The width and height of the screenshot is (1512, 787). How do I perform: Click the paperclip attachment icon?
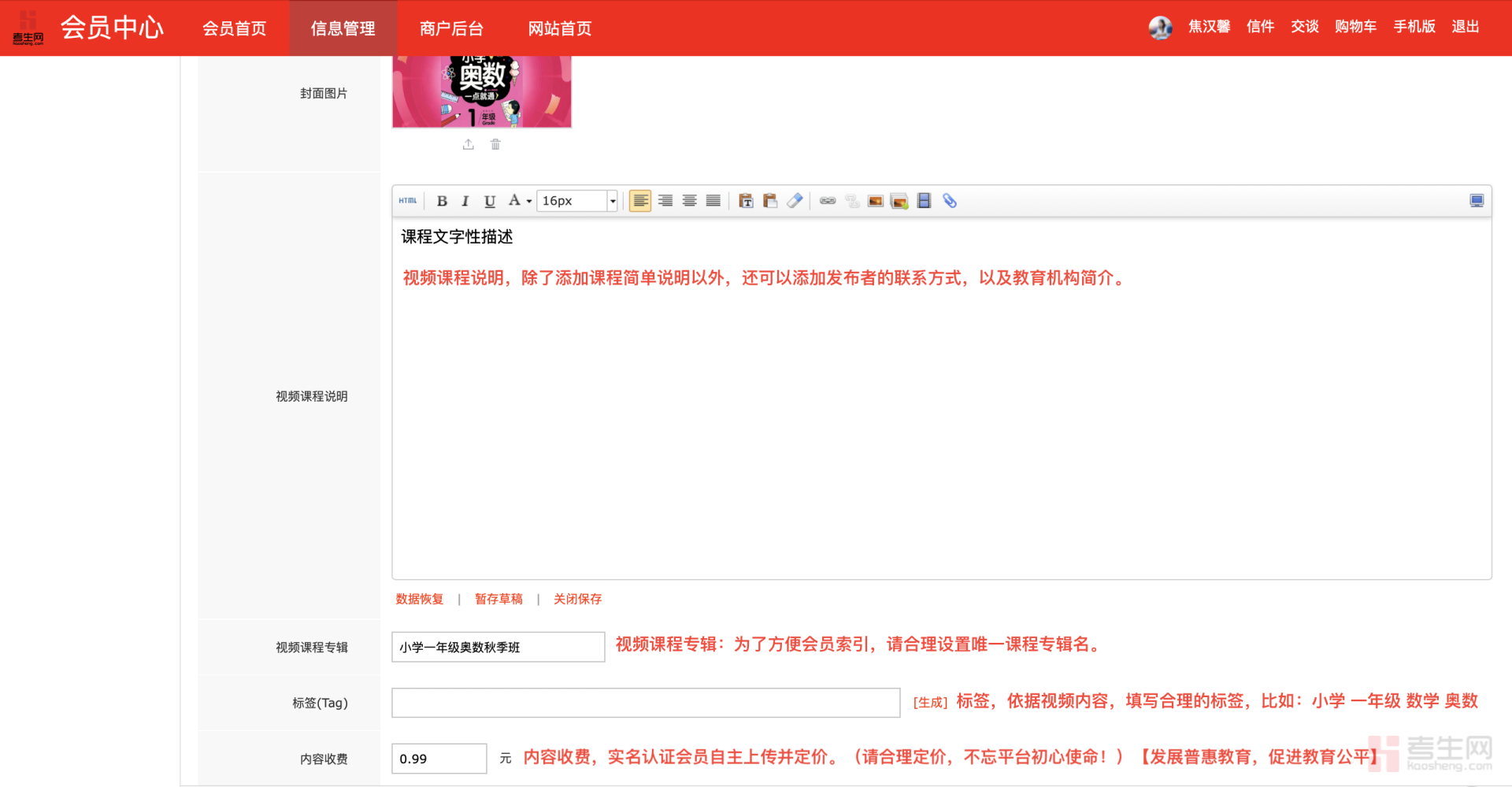pyautogui.click(x=950, y=201)
